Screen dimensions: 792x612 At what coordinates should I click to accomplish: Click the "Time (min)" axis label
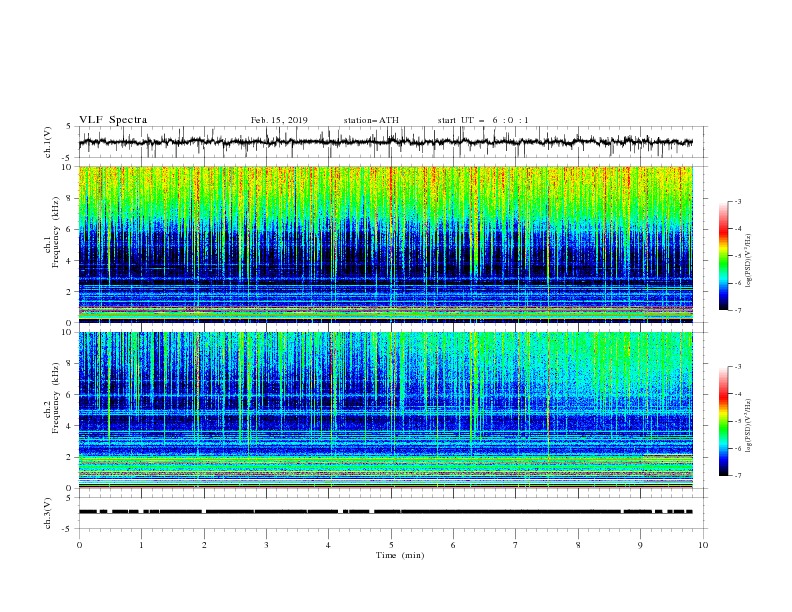(400, 555)
